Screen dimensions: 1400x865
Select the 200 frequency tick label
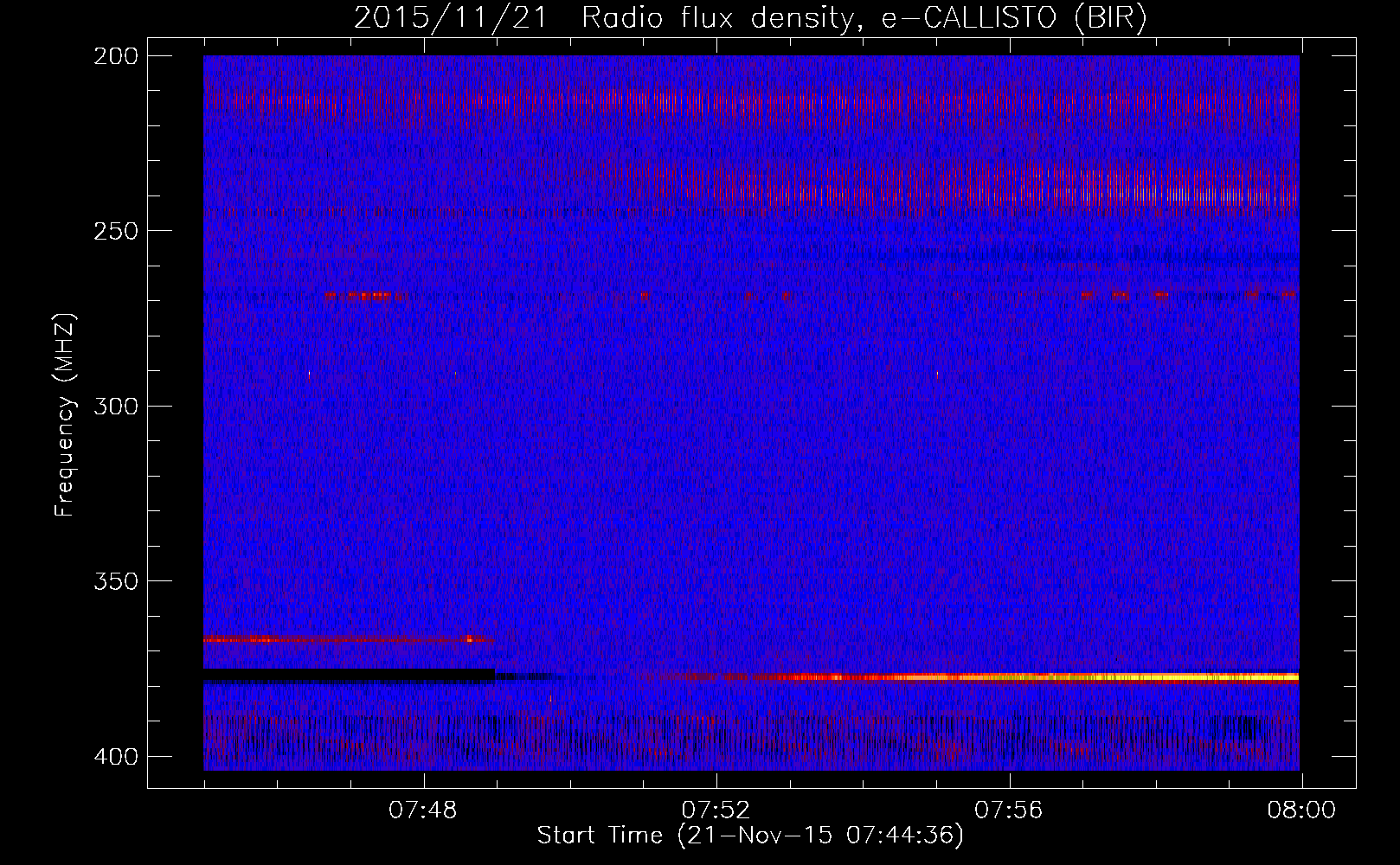point(114,56)
